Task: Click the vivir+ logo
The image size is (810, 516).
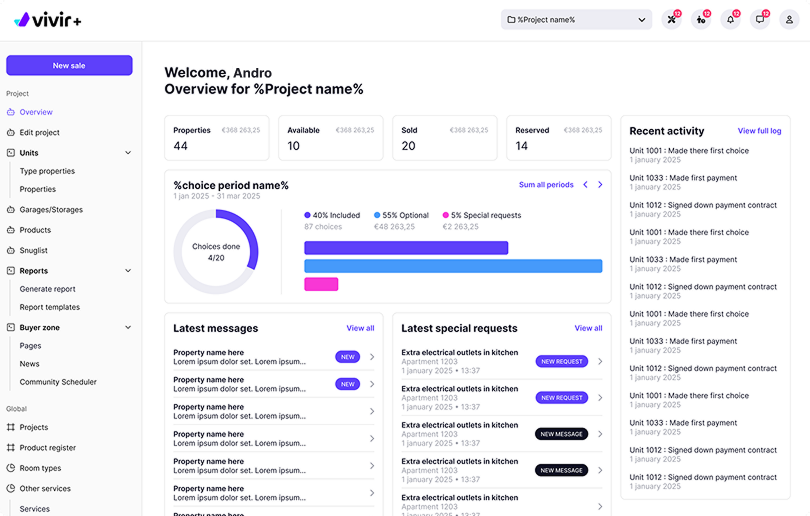Action: (x=48, y=20)
